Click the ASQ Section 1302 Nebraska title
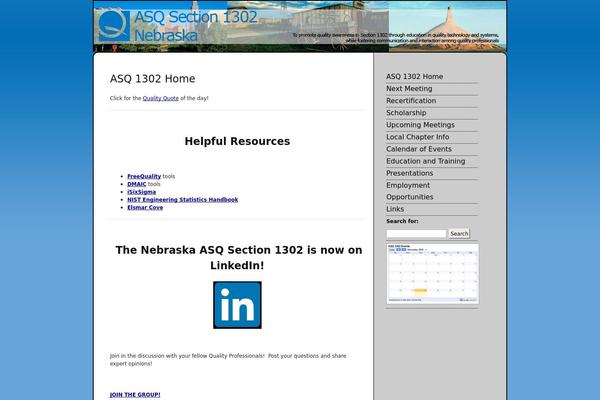Viewport: 600px width, 400px height. pyautogui.click(x=196, y=26)
